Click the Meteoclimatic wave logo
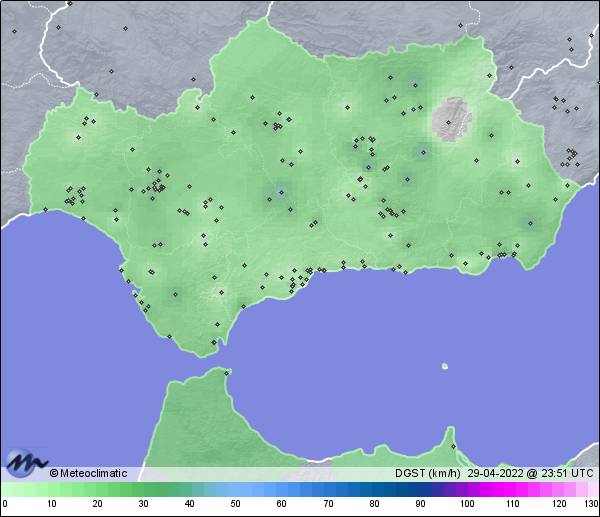 pos(26,463)
